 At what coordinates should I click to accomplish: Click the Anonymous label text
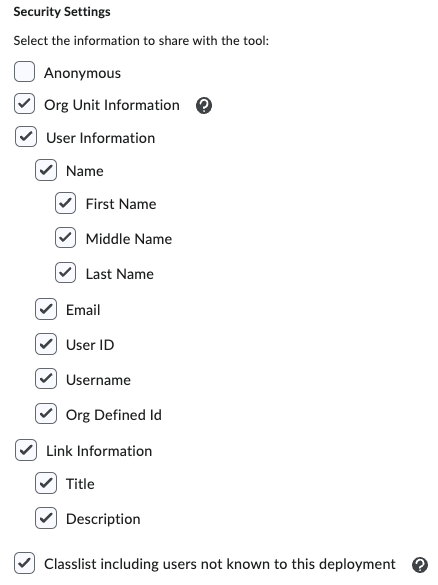coord(82,73)
